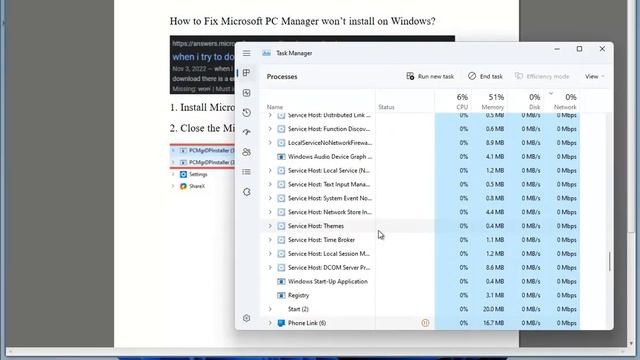Click Efficiency mode button

click(542, 76)
